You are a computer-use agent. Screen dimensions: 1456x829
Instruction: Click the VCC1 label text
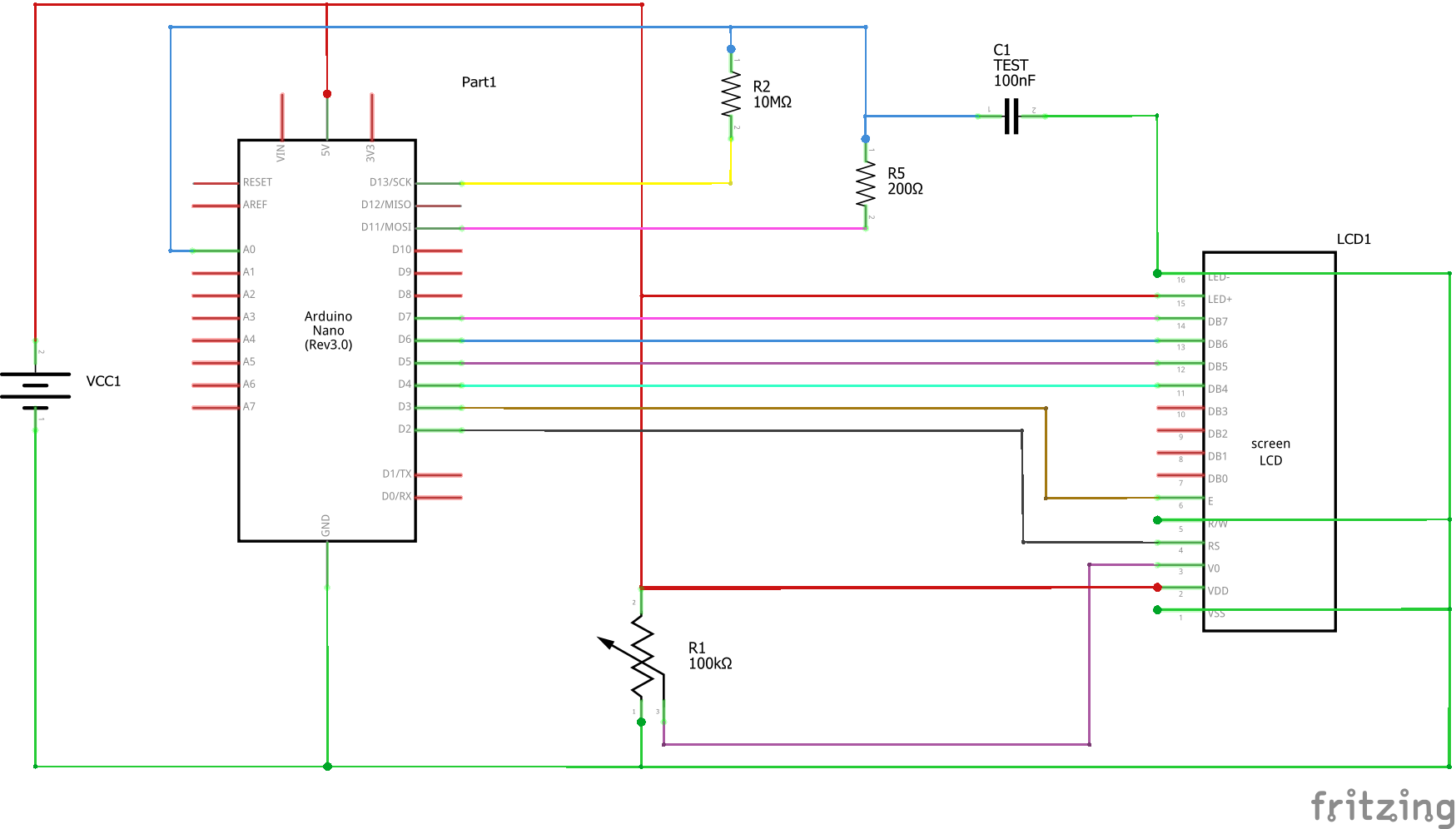pyautogui.click(x=103, y=380)
